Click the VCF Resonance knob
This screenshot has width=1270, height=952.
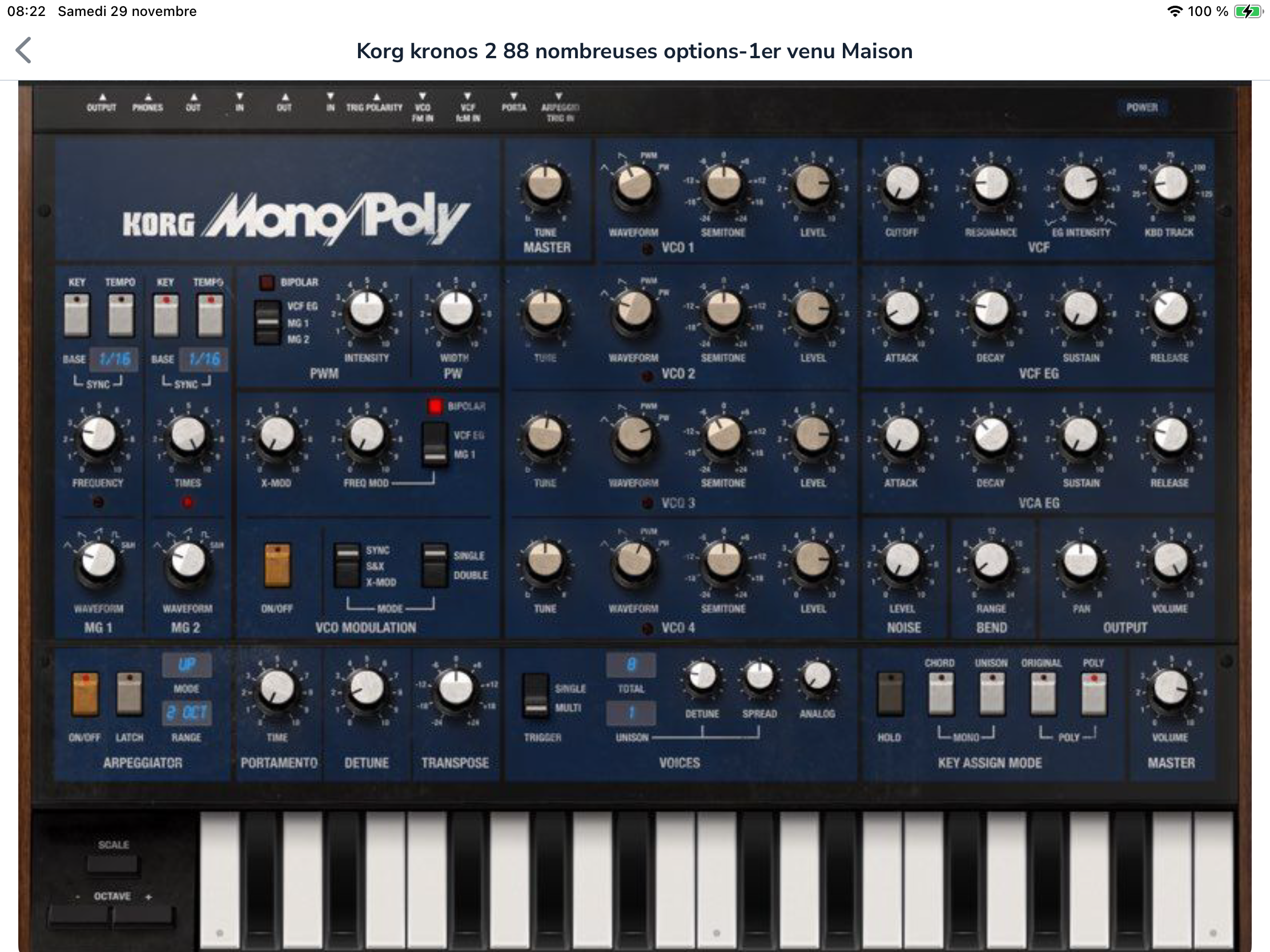991,184
